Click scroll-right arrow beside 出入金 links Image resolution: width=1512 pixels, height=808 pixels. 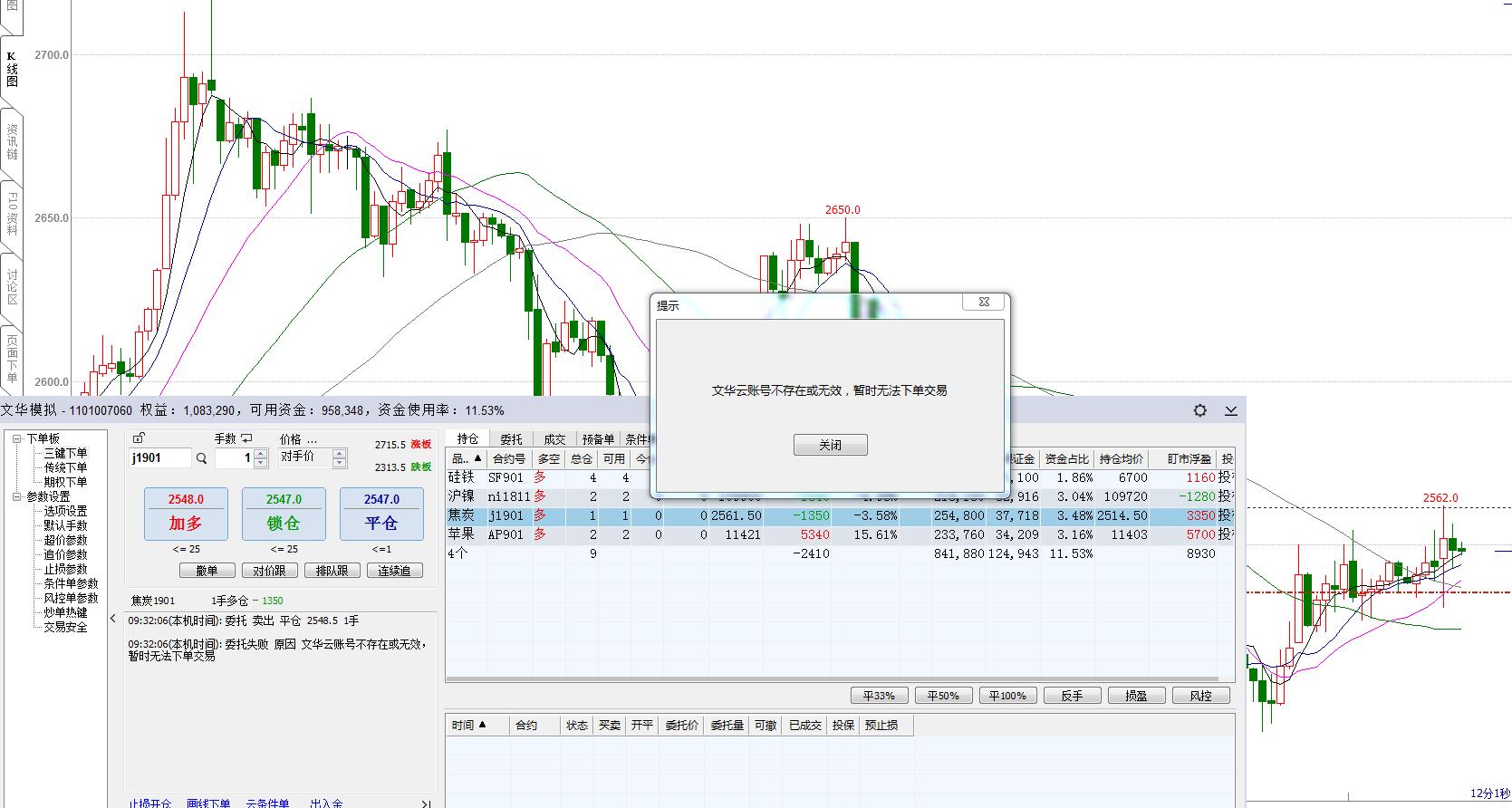tap(426, 803)
